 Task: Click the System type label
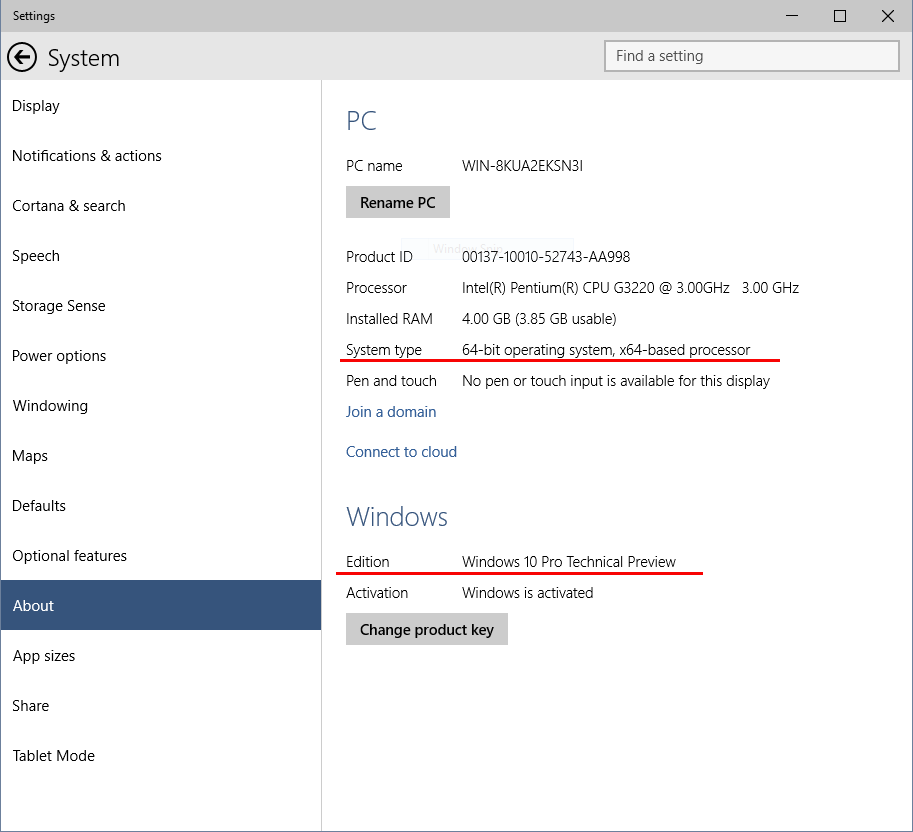[x=384, y=350]
